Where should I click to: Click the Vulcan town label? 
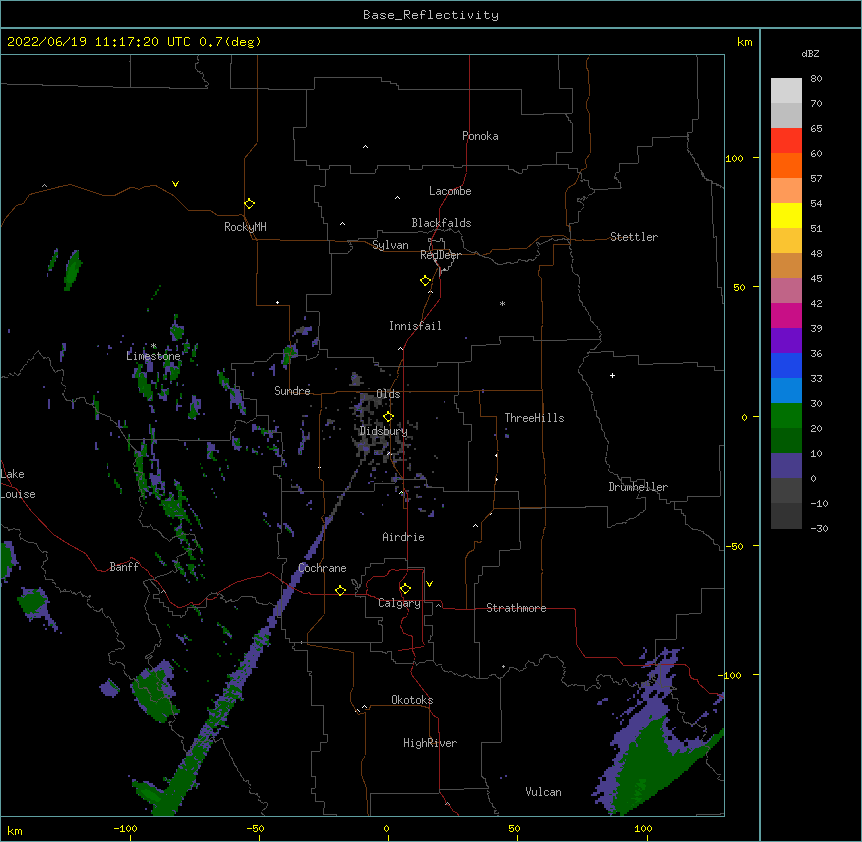click(x=543, y=792)
